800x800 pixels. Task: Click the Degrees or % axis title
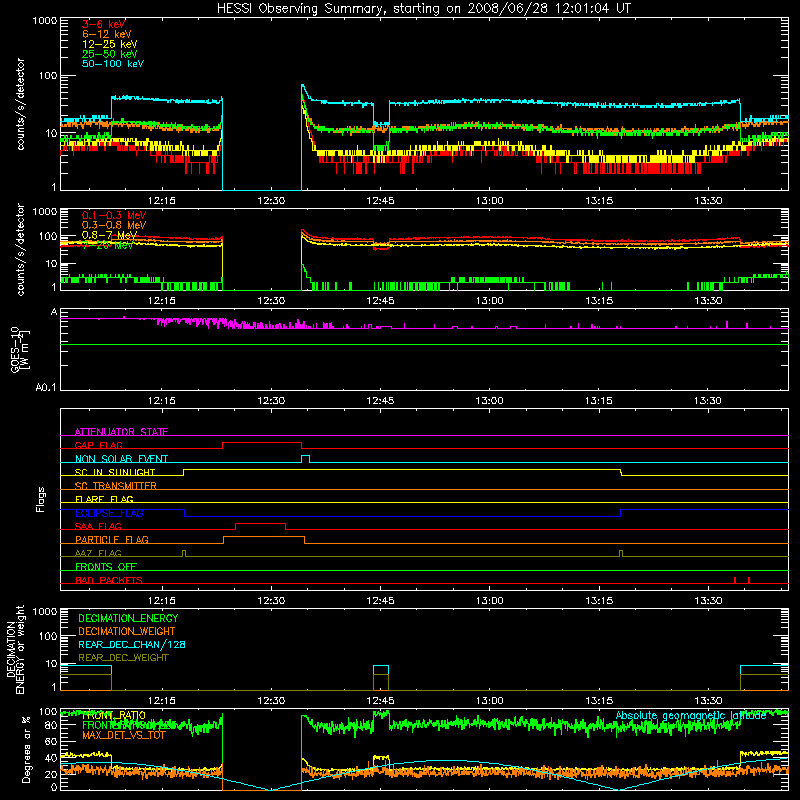[26, 749]
